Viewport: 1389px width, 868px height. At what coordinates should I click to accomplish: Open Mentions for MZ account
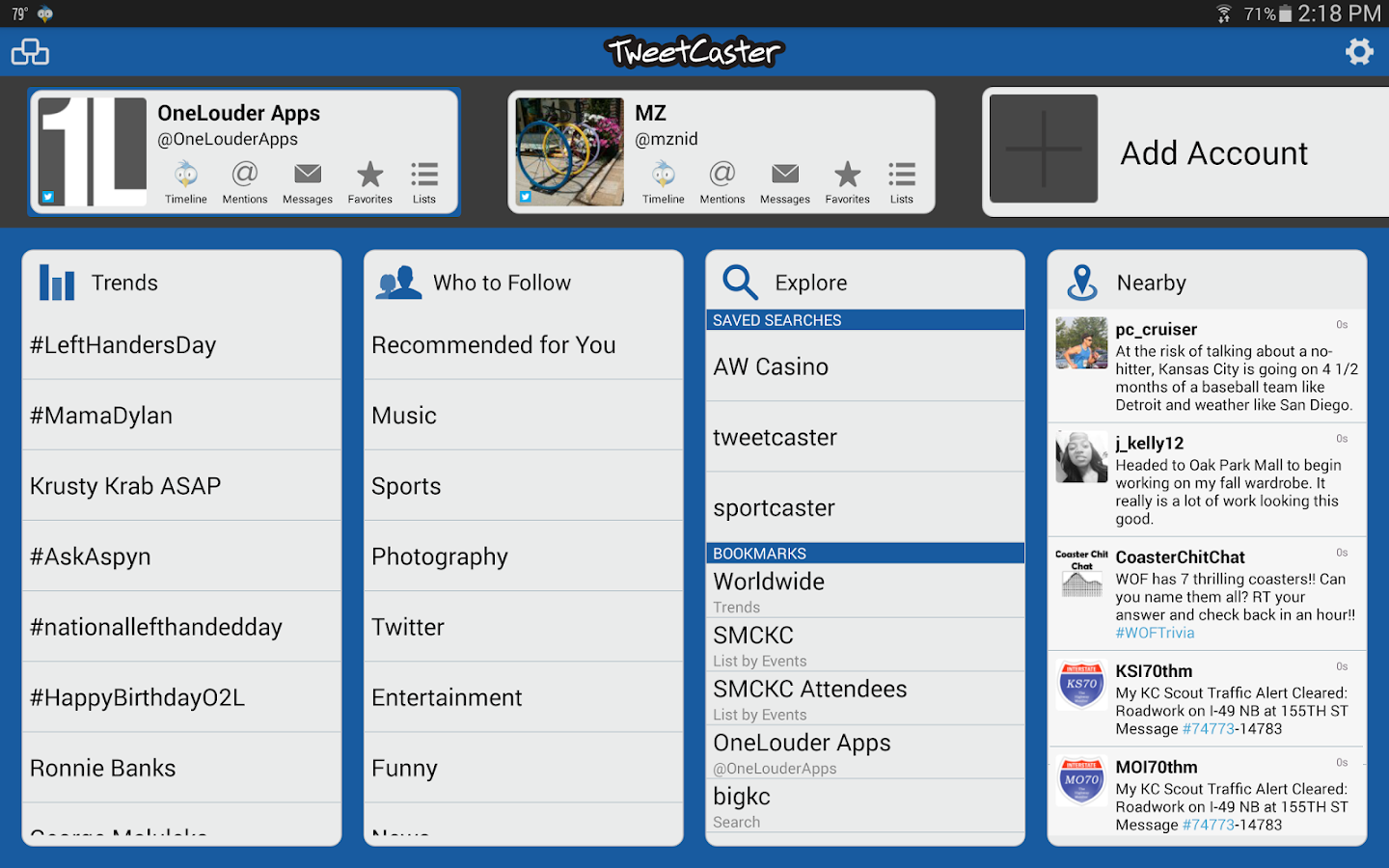[722, 182]
